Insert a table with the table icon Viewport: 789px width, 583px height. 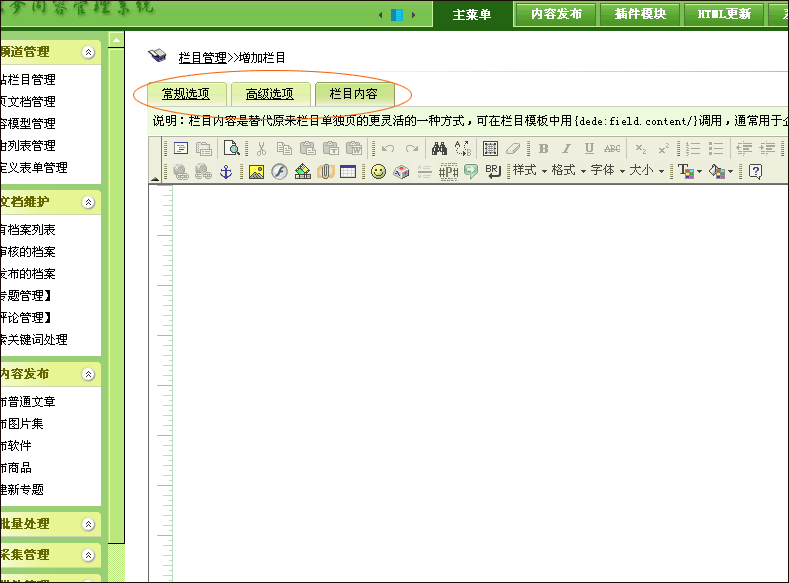point(348,171)
